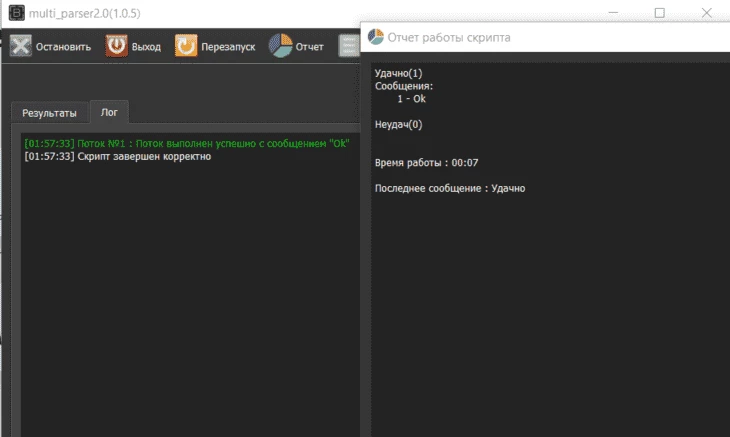Click the Отчет text label

(310, 47)
